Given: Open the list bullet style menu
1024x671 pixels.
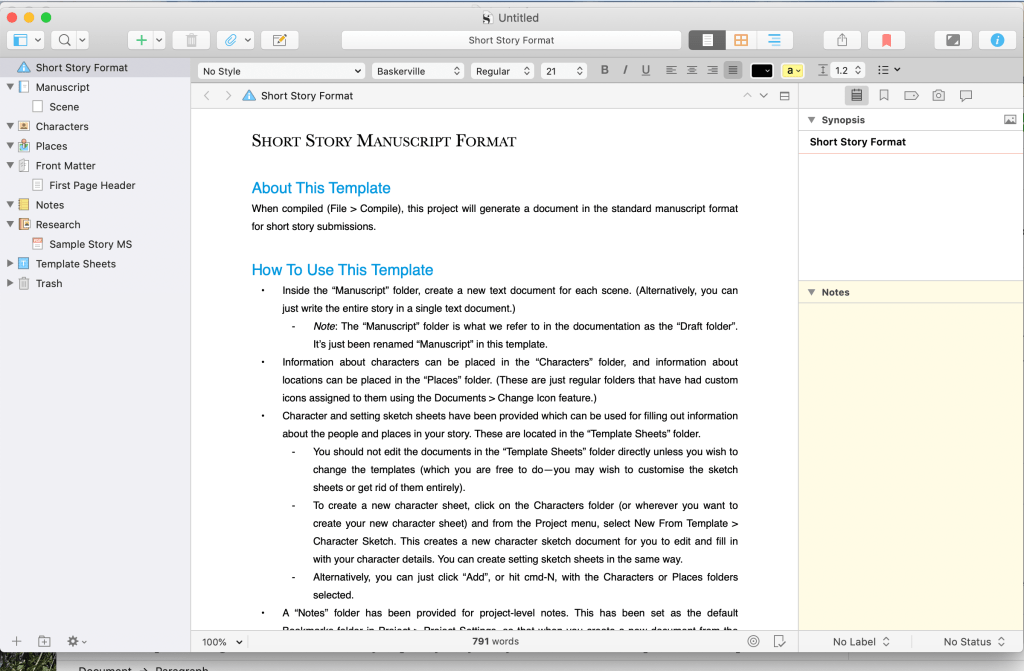Looking at the screenshot, I should (x=889, y=70).
